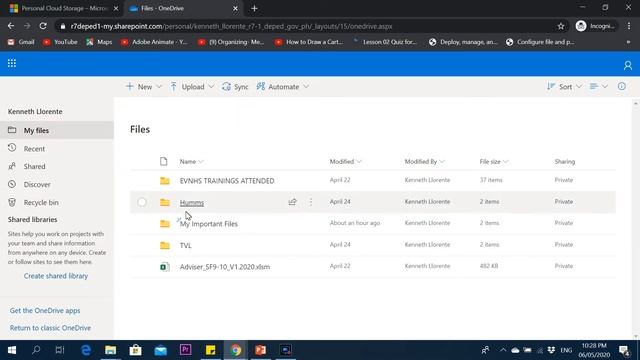Open the information details pane icon
This screenshot has width=640, height=360.
coord(622,86)
